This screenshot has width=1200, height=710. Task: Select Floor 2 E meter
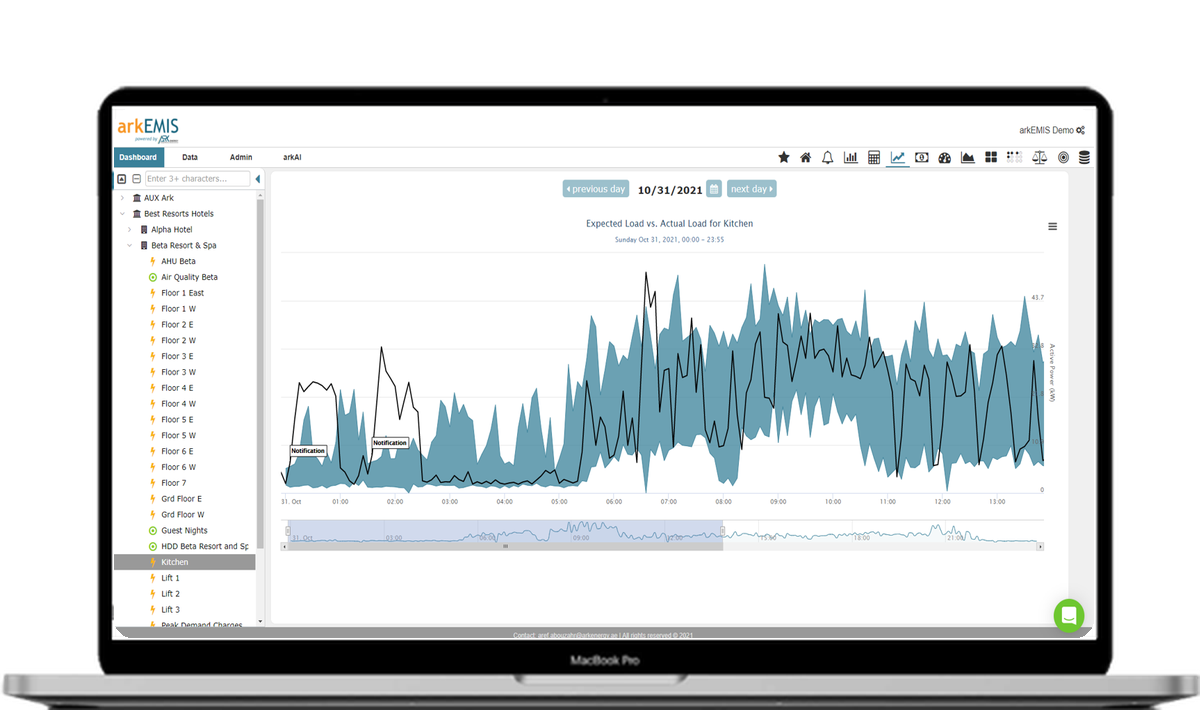click(x=177, y=325)
